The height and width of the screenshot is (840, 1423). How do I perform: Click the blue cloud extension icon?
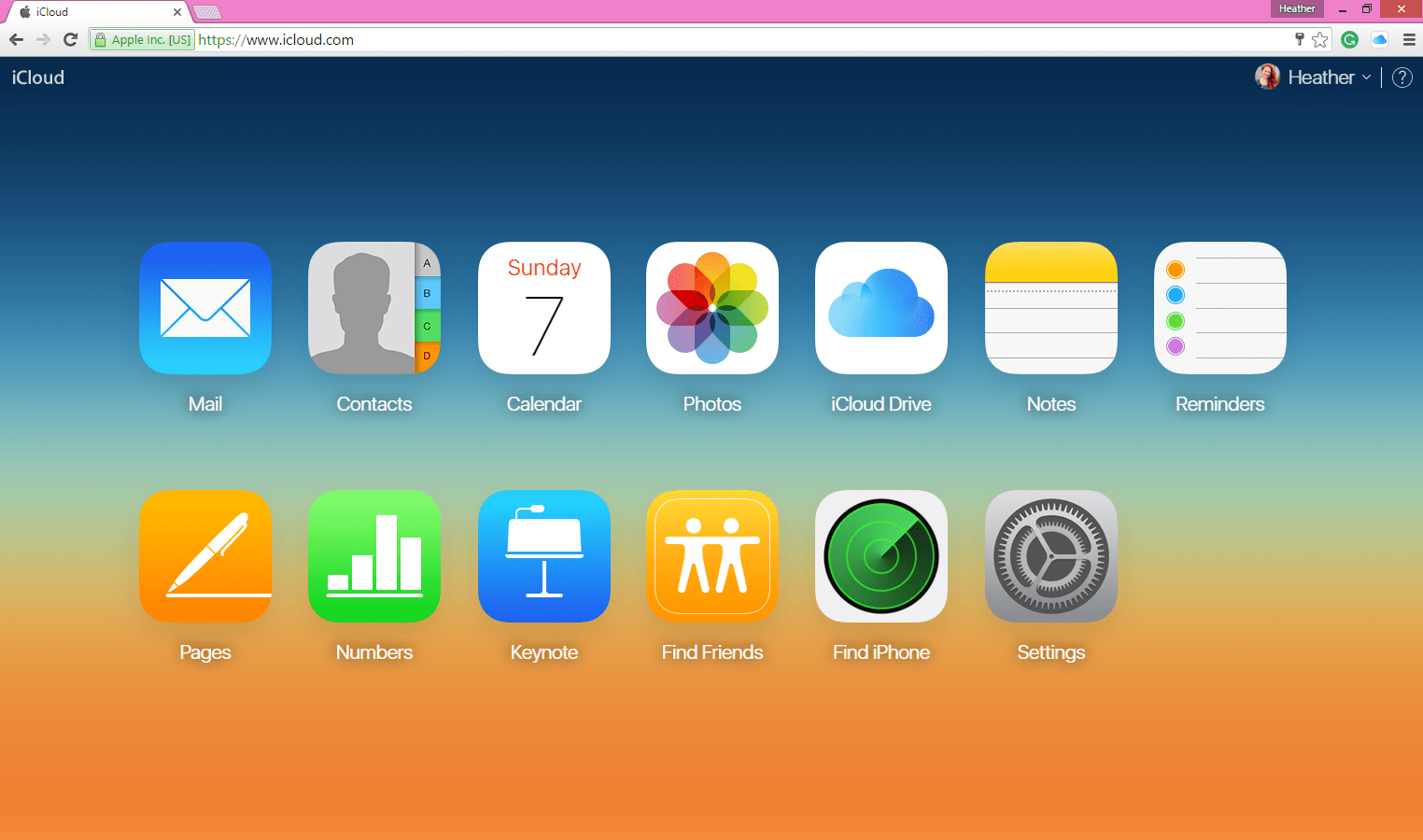point(1379,39)
